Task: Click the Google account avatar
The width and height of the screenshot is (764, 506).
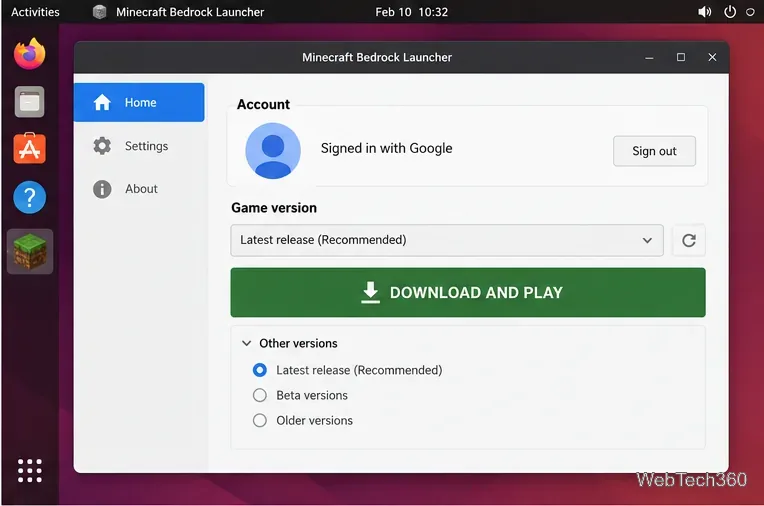Action: click(x=273, y=151)
